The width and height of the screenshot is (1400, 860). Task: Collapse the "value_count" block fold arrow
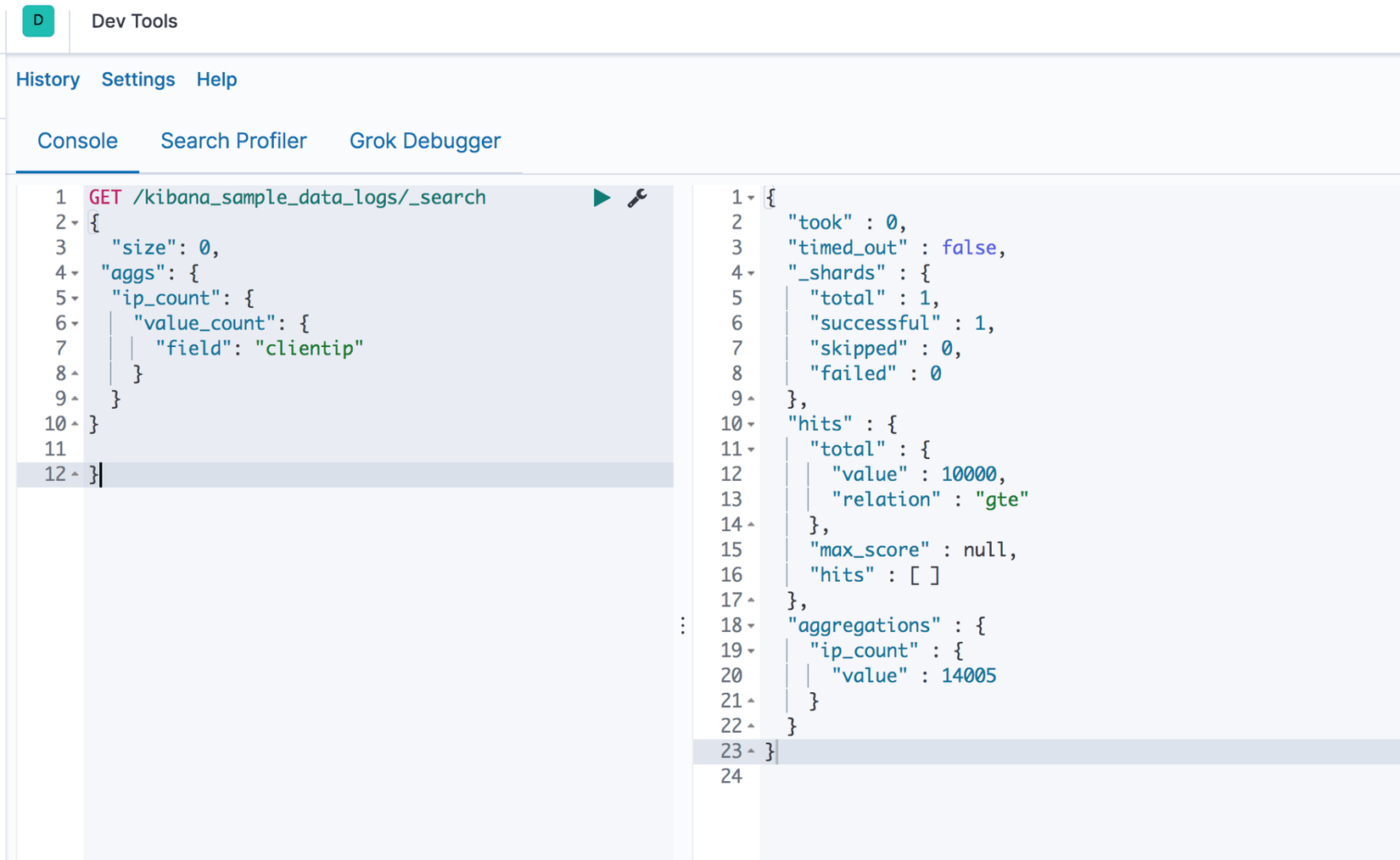coord(76,324)
